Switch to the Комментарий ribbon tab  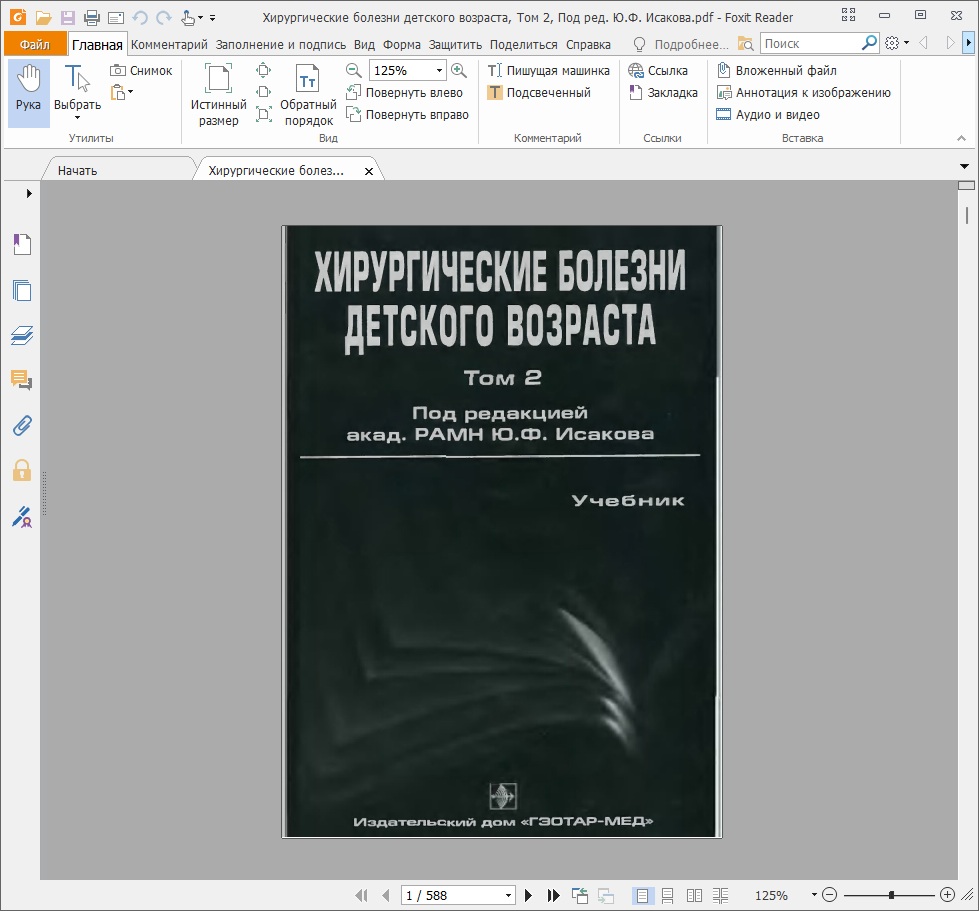click(x=169, y=44)
